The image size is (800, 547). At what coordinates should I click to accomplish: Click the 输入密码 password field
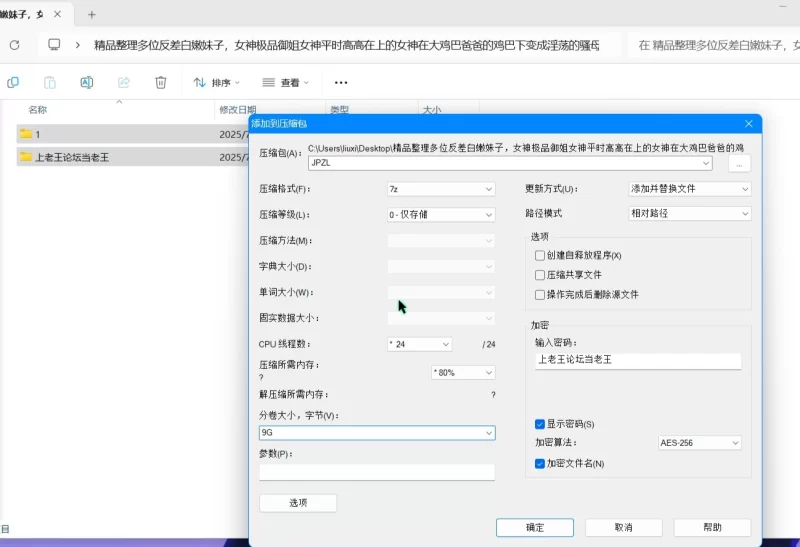tap(638, 361)
